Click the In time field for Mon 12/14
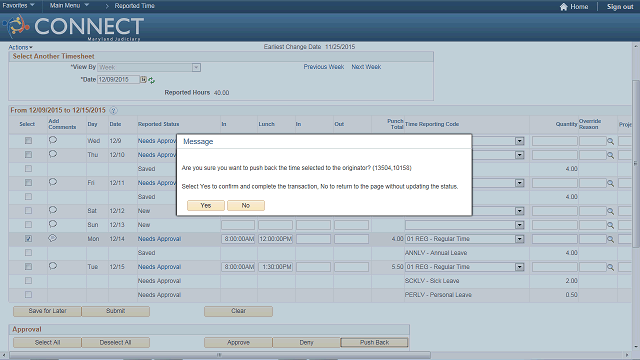The image size is (640, 360). pos(238,239)
